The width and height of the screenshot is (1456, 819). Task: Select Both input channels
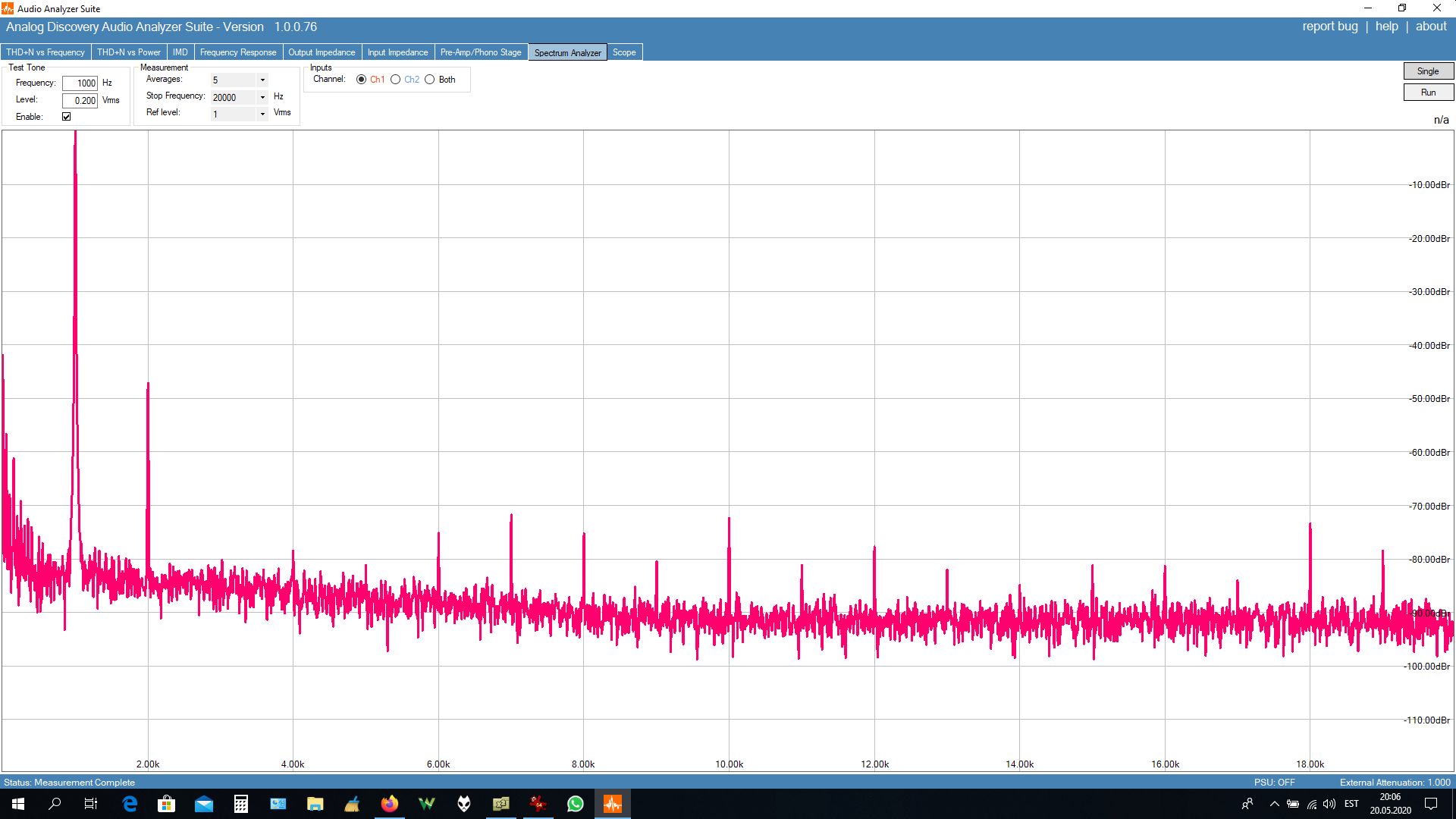click(x=429, y=80)
